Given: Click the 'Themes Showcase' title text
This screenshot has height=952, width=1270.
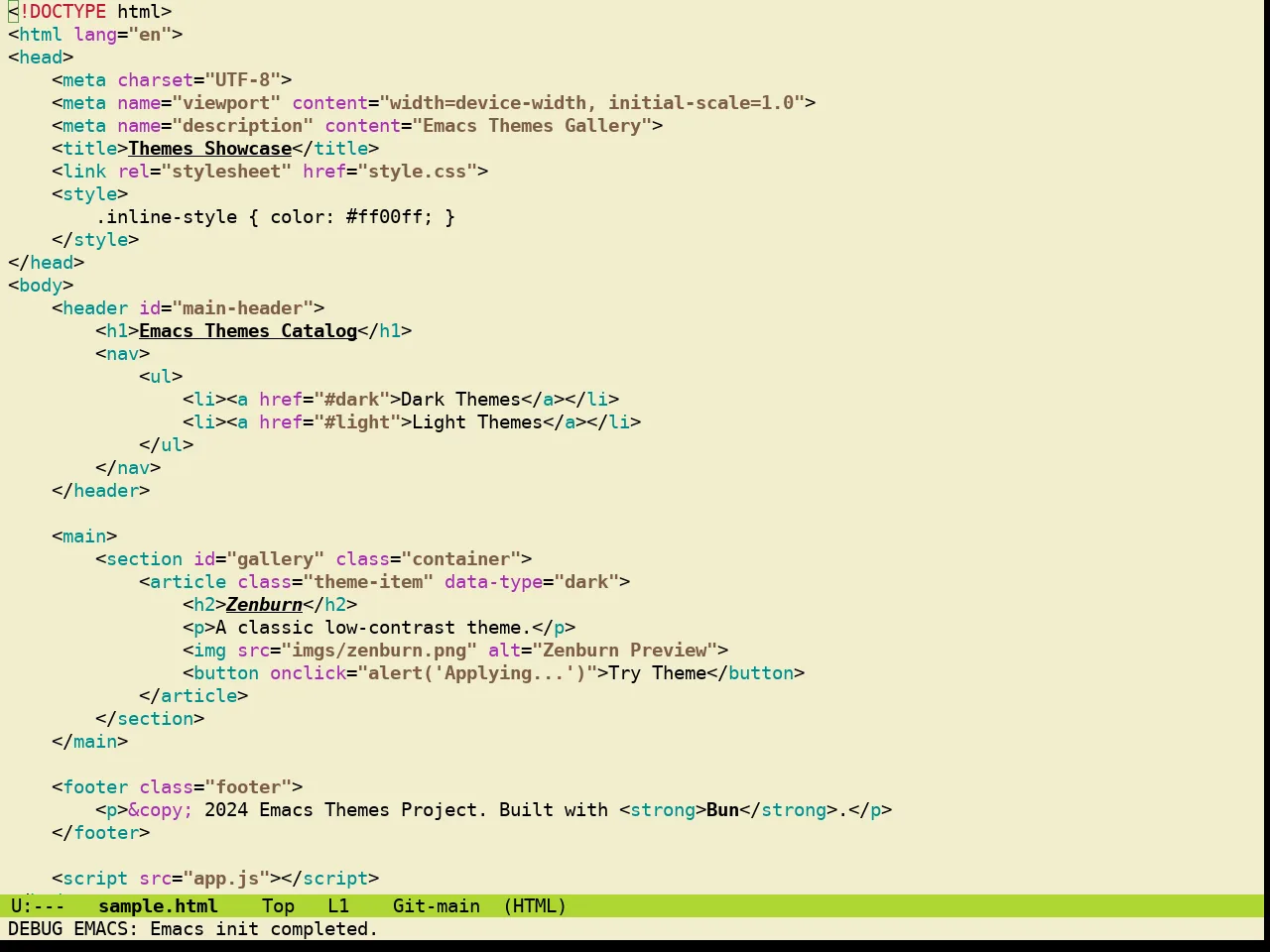Looking at the screenshot, I should pyautogui.click(x=210, y=149).
